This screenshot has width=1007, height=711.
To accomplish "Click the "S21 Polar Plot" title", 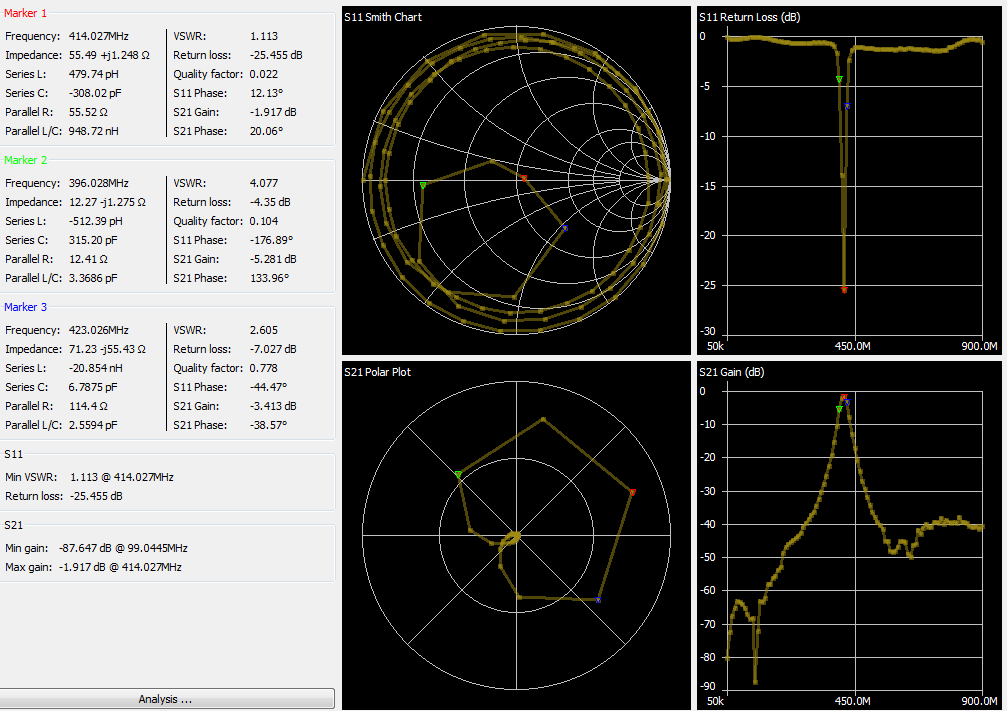I will coord(378,373).
